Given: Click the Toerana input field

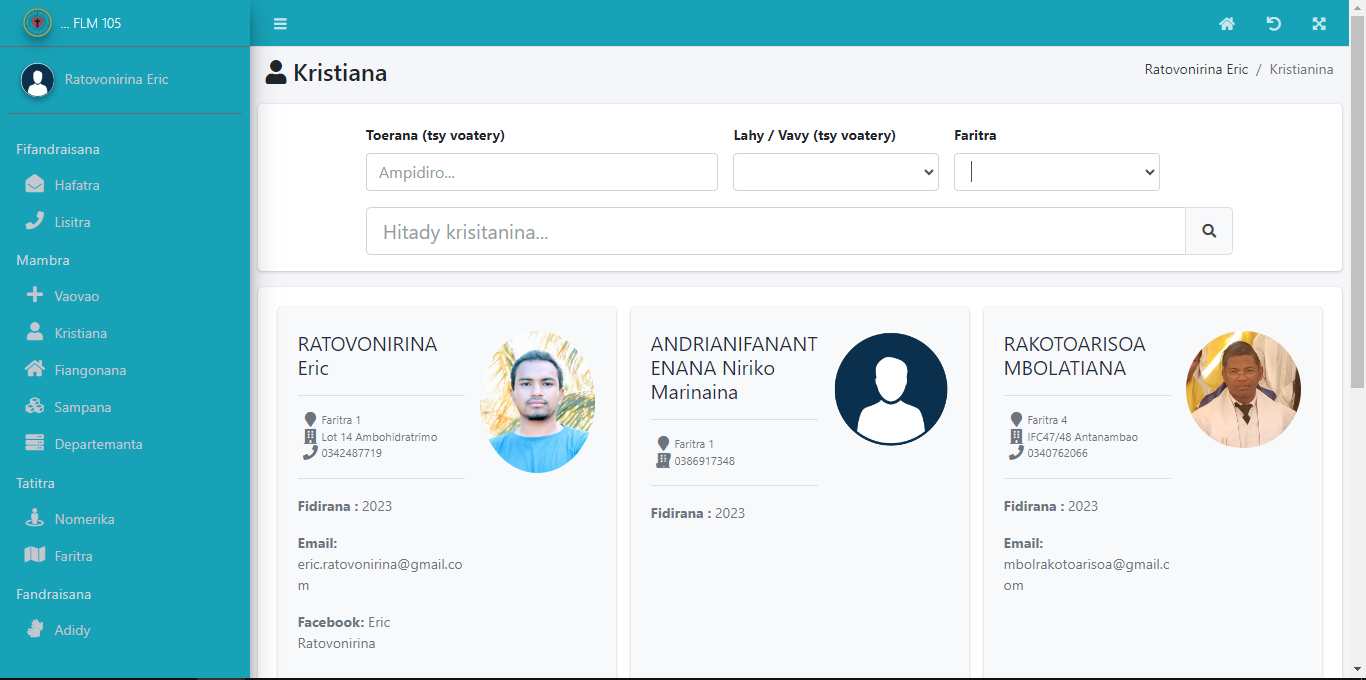Looking at the screenshot, I should [541, 172].
